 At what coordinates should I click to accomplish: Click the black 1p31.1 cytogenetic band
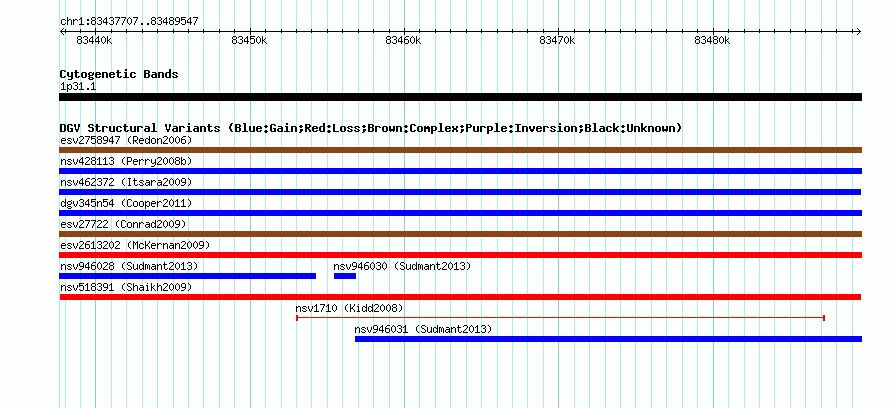click(460, 97)
